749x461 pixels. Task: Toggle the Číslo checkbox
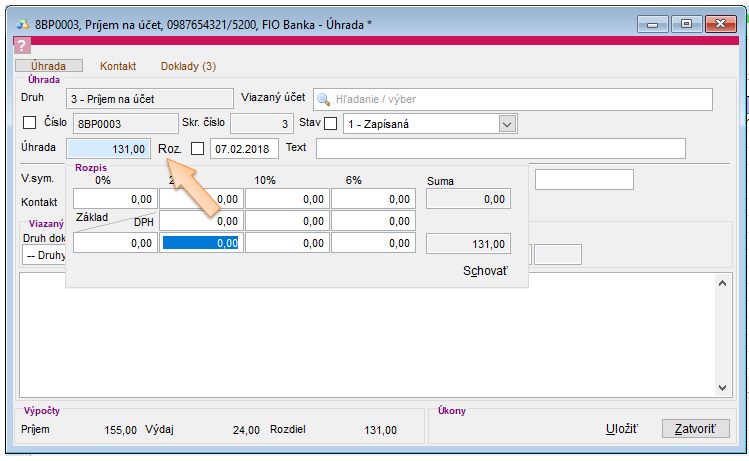(x=29, y=123)
